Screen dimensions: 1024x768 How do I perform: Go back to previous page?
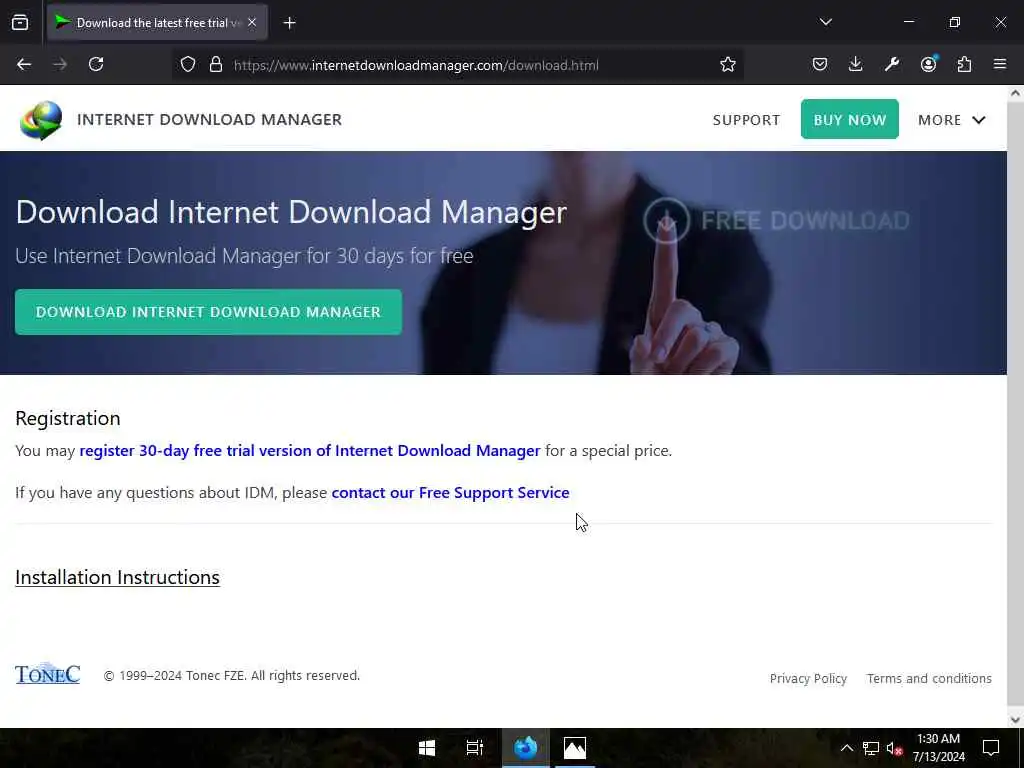coord(24,64)
